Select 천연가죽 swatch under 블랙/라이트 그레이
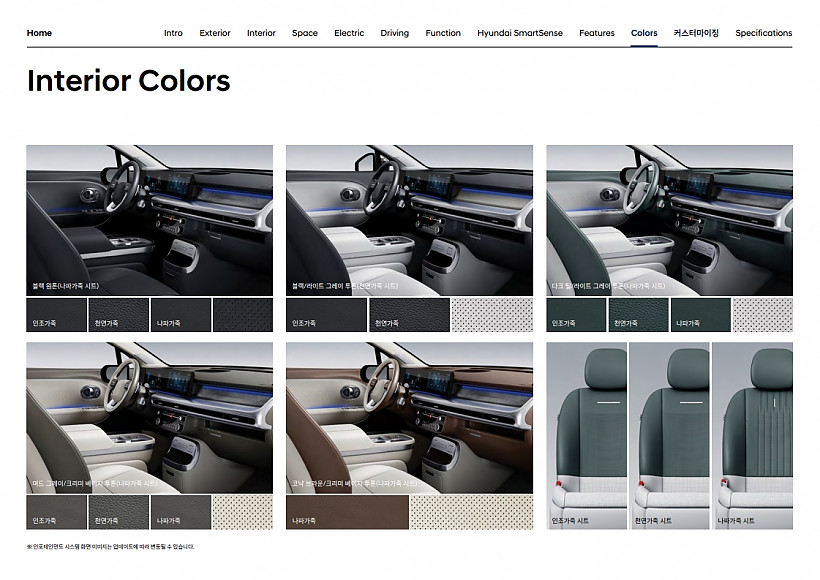 tap(409, 315)
